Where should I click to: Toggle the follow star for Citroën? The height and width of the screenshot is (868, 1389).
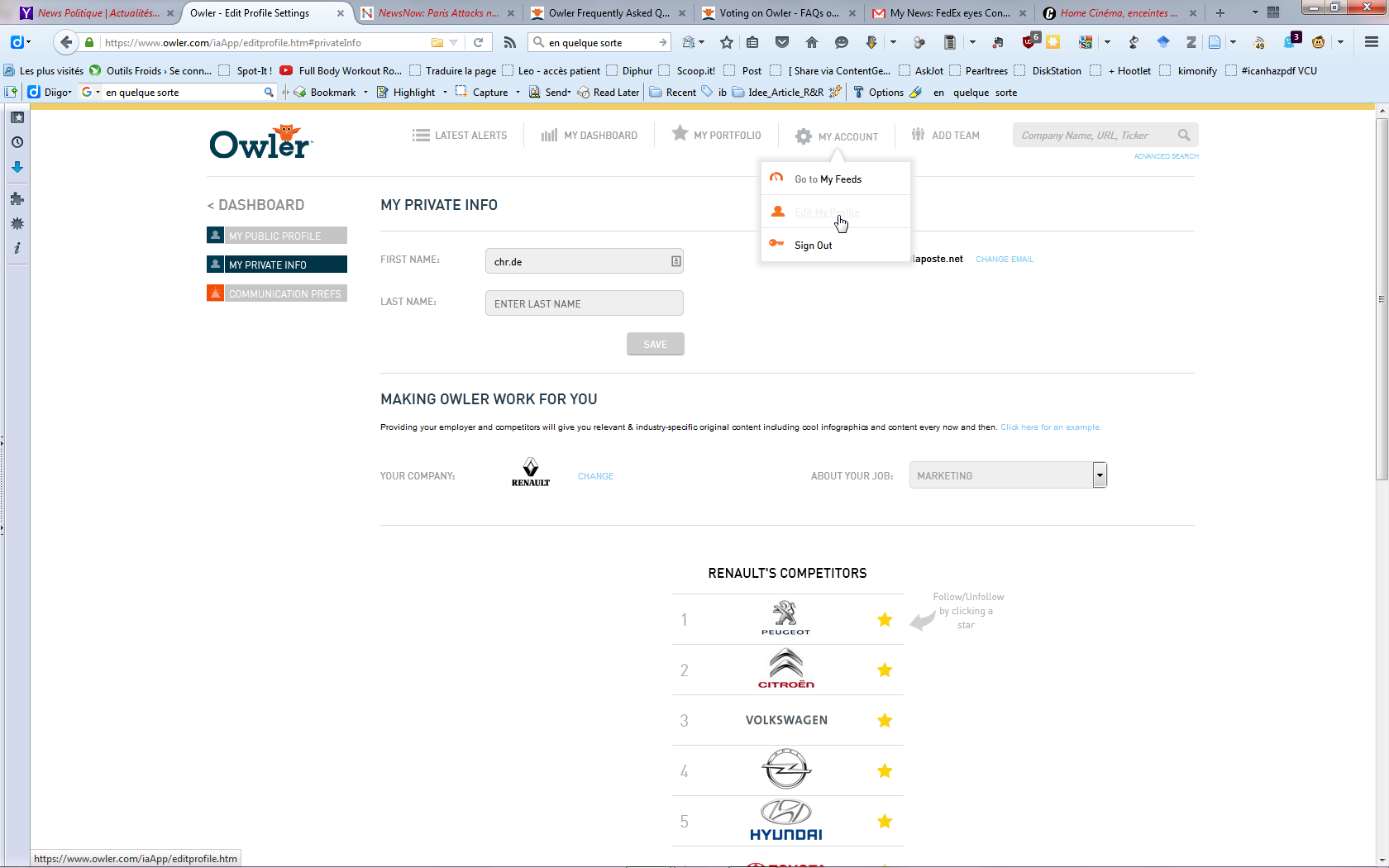[x=885, y=670]
